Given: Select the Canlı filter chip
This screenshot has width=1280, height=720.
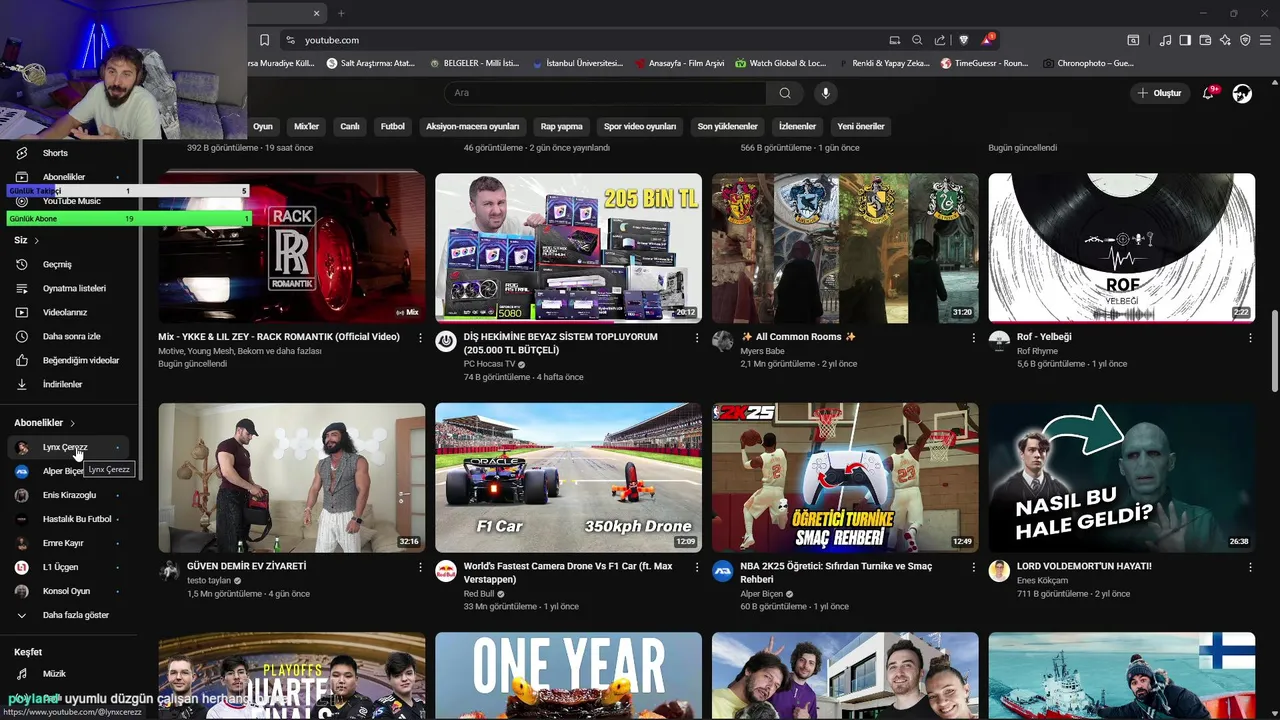Looking at the screenshot, I should pos(350,127).
